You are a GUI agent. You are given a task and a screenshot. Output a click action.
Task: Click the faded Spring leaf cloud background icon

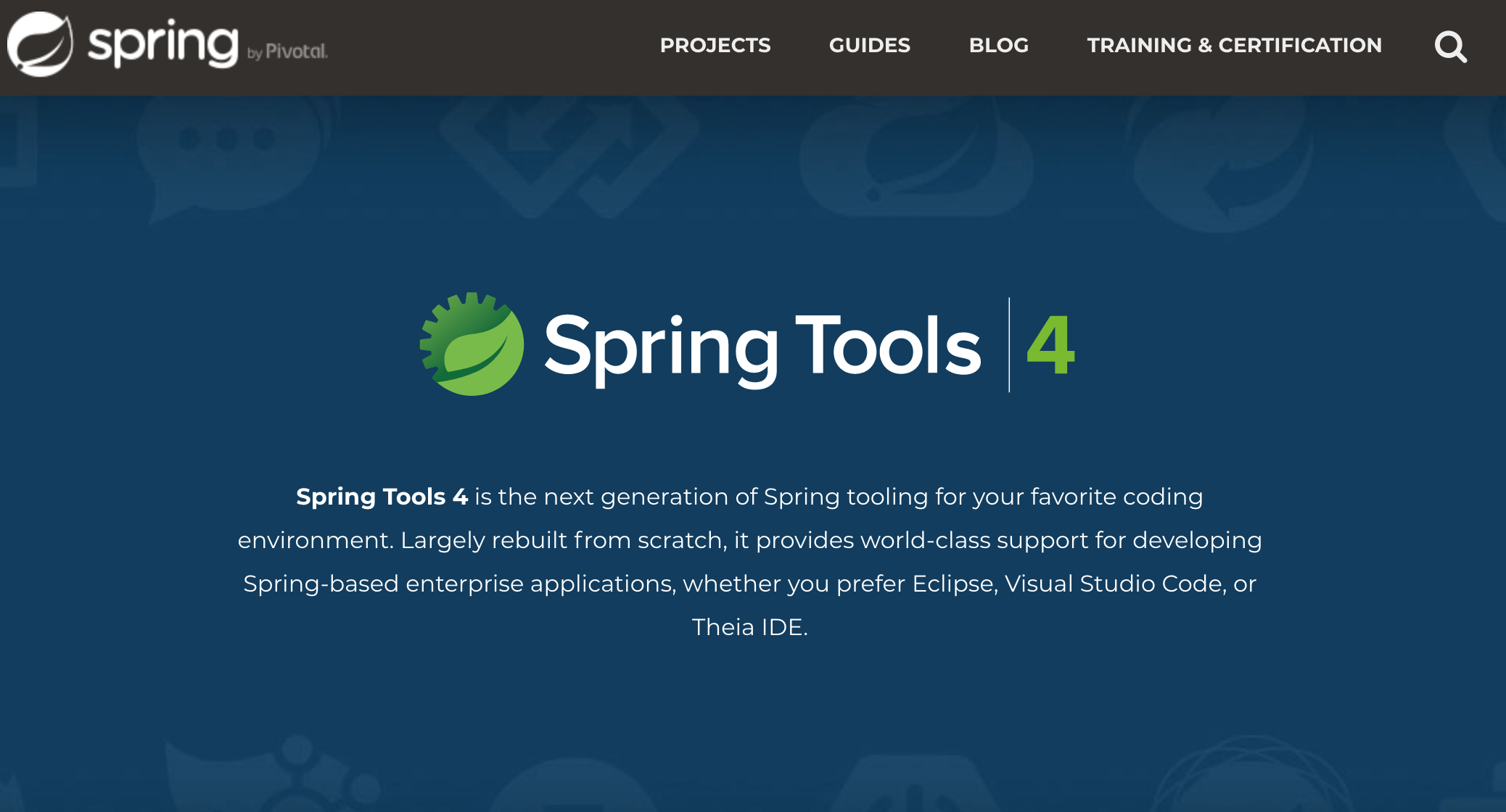[x=915, y=159]
